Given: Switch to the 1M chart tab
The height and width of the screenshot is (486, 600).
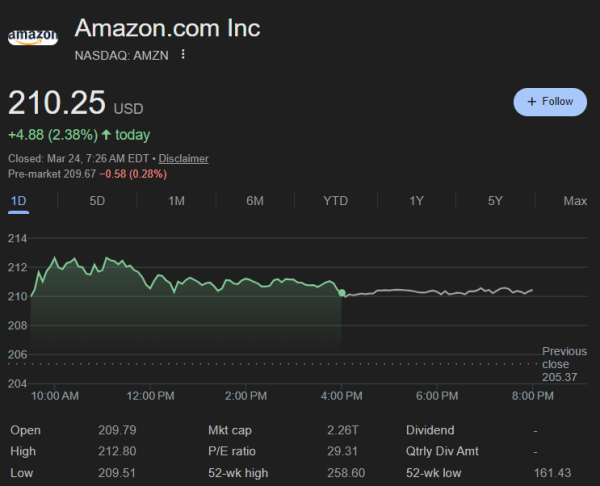Looking at the screenshot, I should [x=176, y=201].
